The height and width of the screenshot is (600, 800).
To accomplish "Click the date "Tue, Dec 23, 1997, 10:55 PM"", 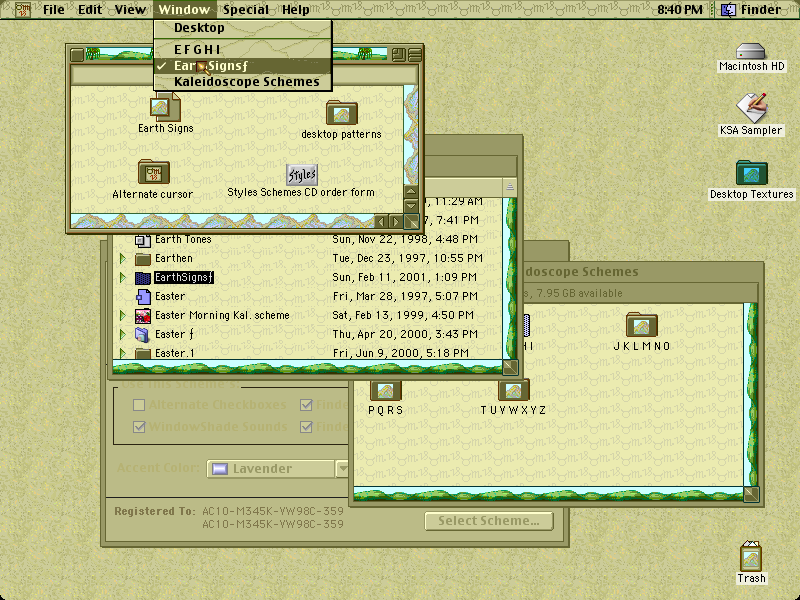I will pos(407,258).
